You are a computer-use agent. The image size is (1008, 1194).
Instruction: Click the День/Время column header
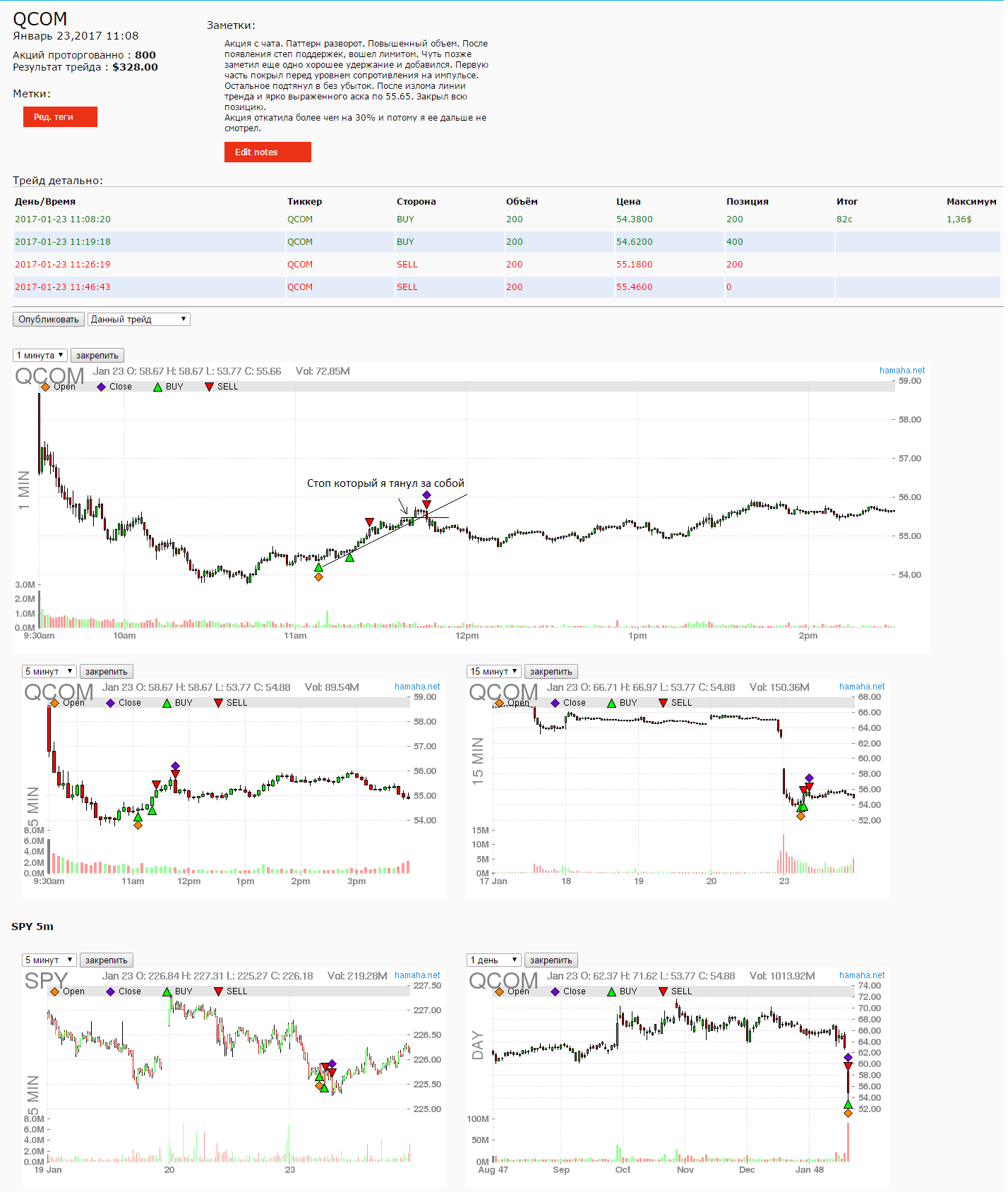45,202
